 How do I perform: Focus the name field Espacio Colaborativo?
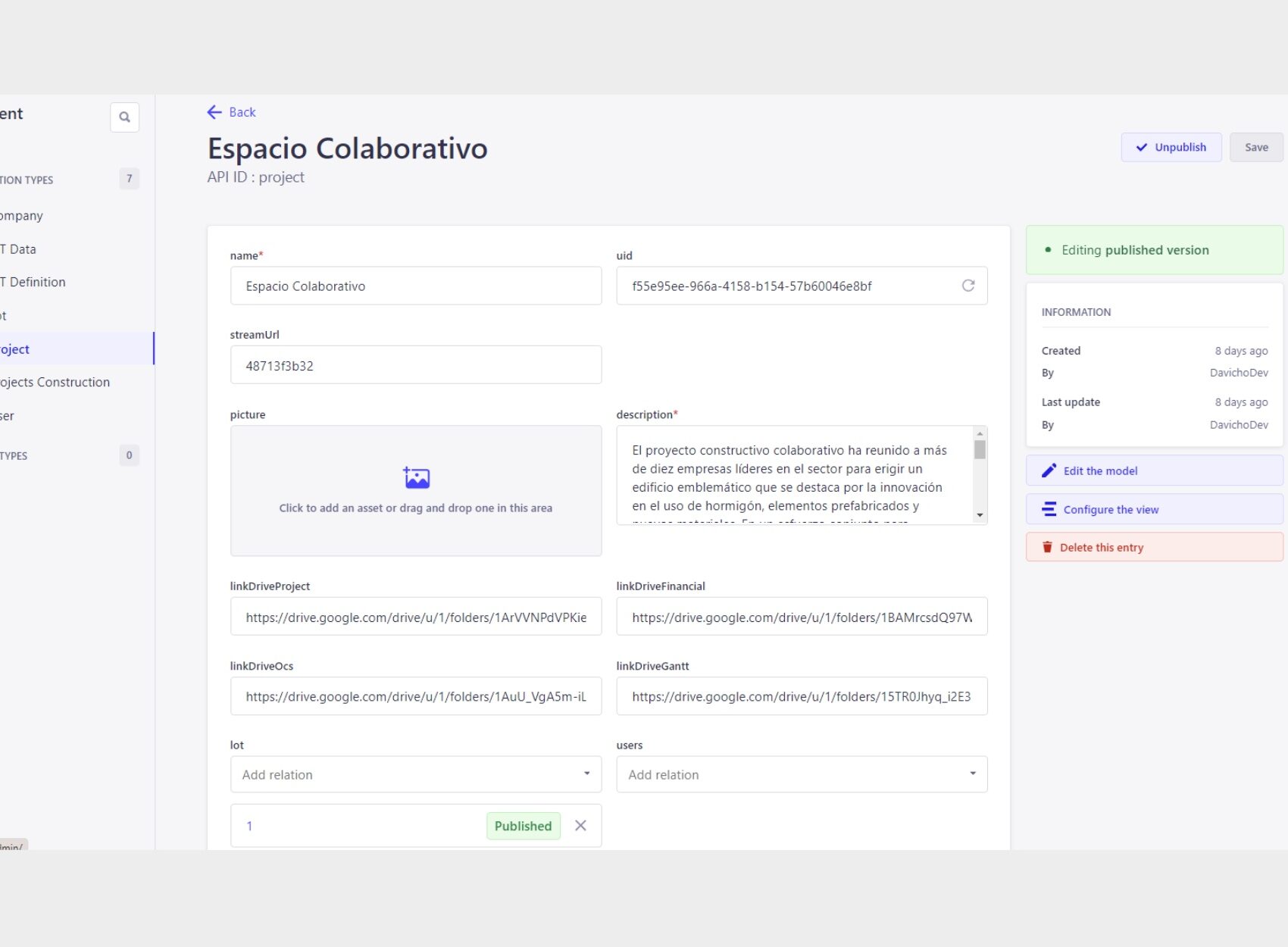coord(415,286)
